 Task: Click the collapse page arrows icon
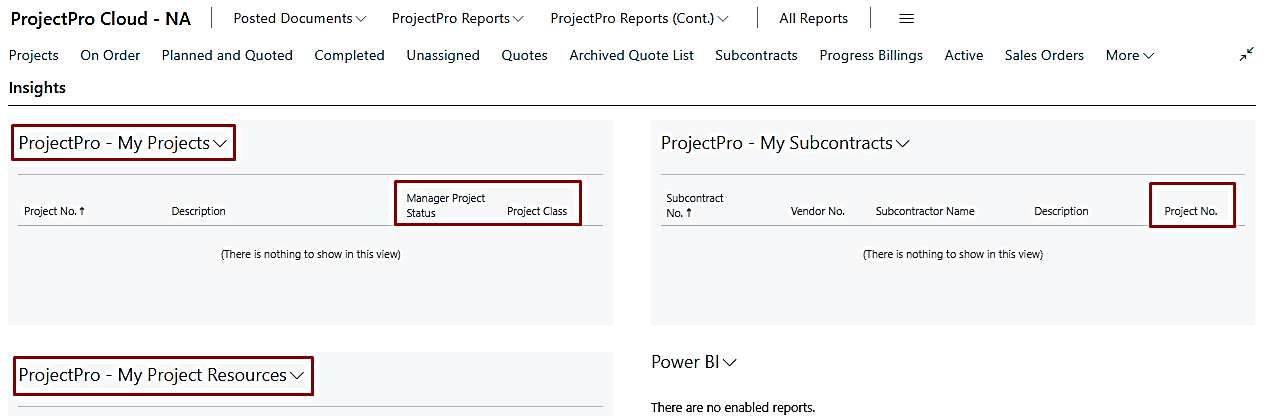pyautogui.click(x=1246, y=55)
